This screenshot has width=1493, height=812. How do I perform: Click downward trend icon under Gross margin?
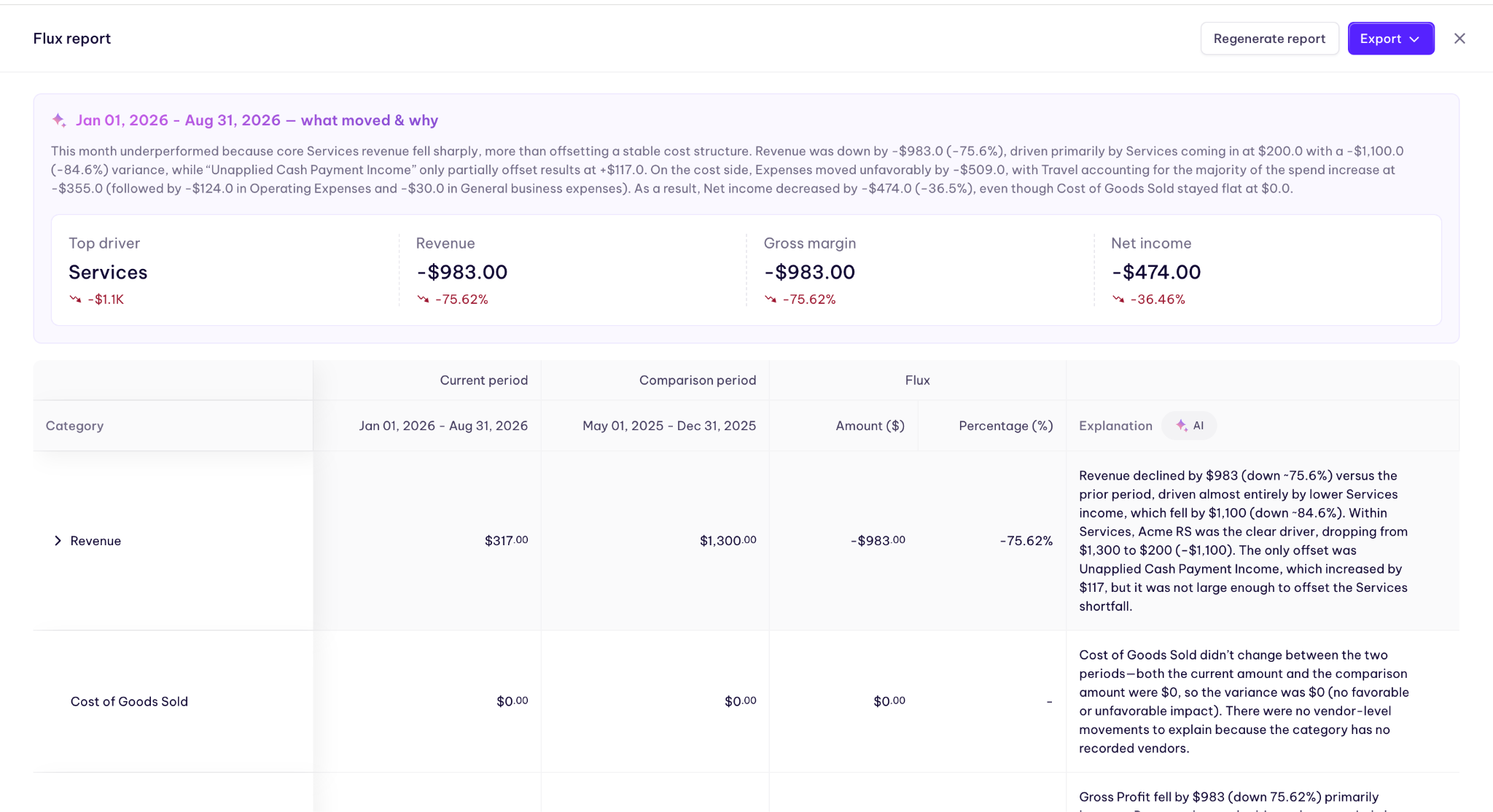[x=771, y=299]
